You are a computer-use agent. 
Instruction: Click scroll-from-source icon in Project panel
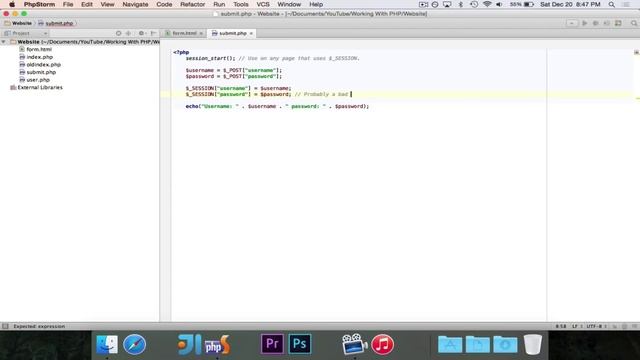(x=118, y=33)
